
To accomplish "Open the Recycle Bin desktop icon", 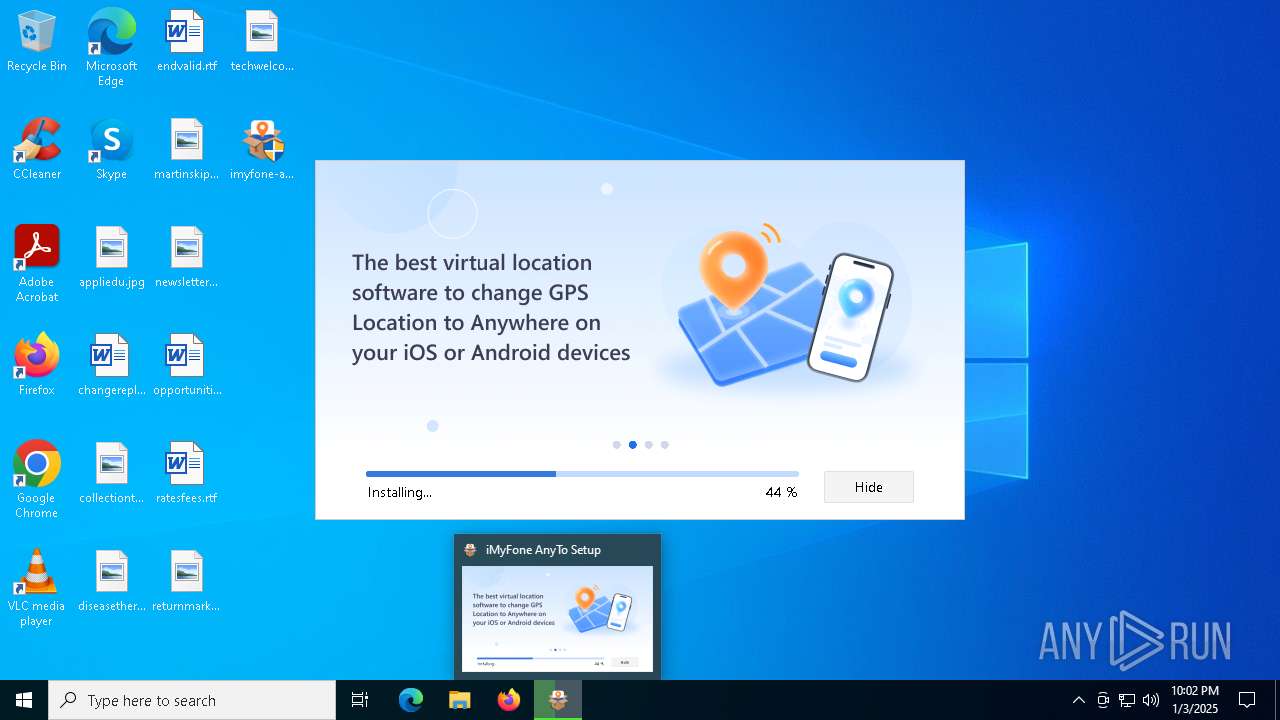I will (x=37, y=42).
